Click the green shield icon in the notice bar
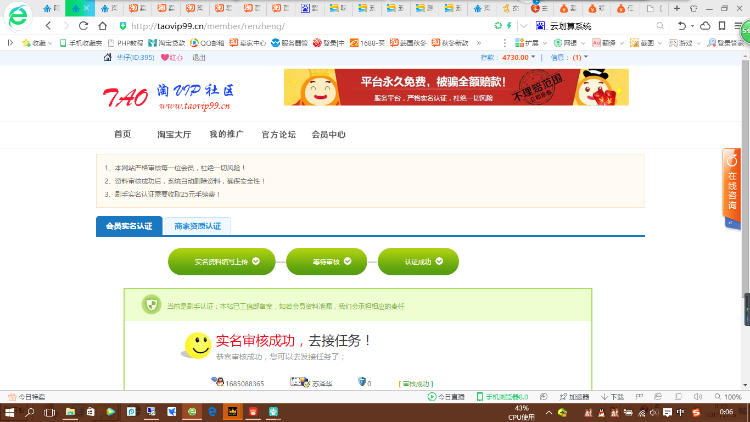 152,305
